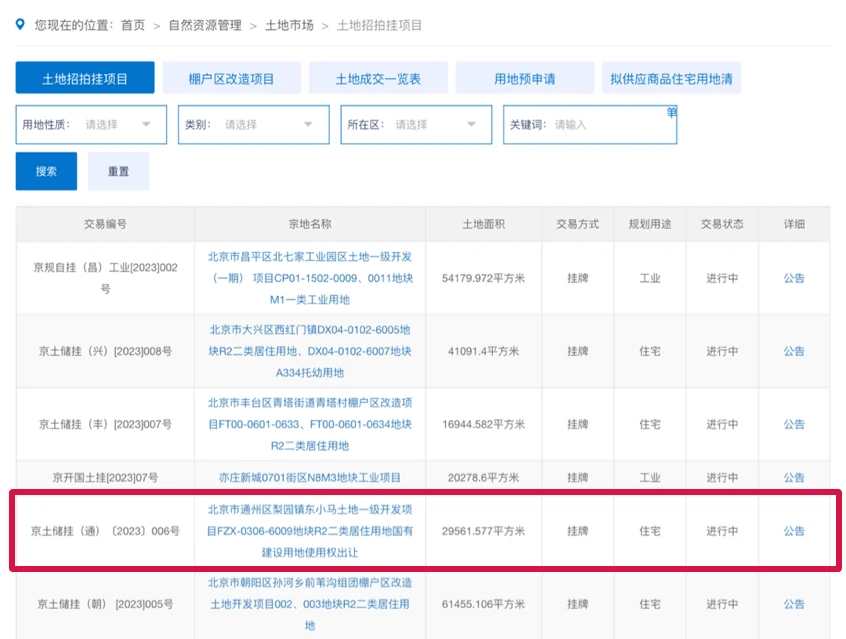
Task: Open the 土地成交一览表 tab
Action: (377, 78)
